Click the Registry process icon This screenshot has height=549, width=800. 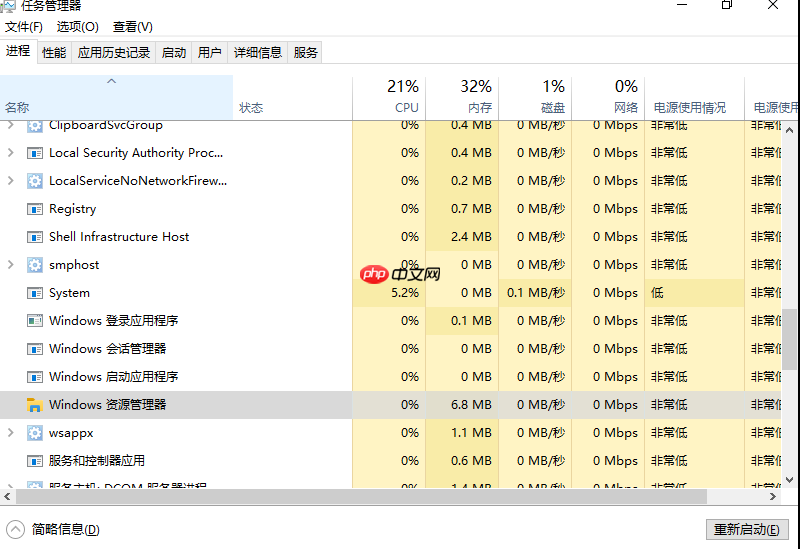35,209
